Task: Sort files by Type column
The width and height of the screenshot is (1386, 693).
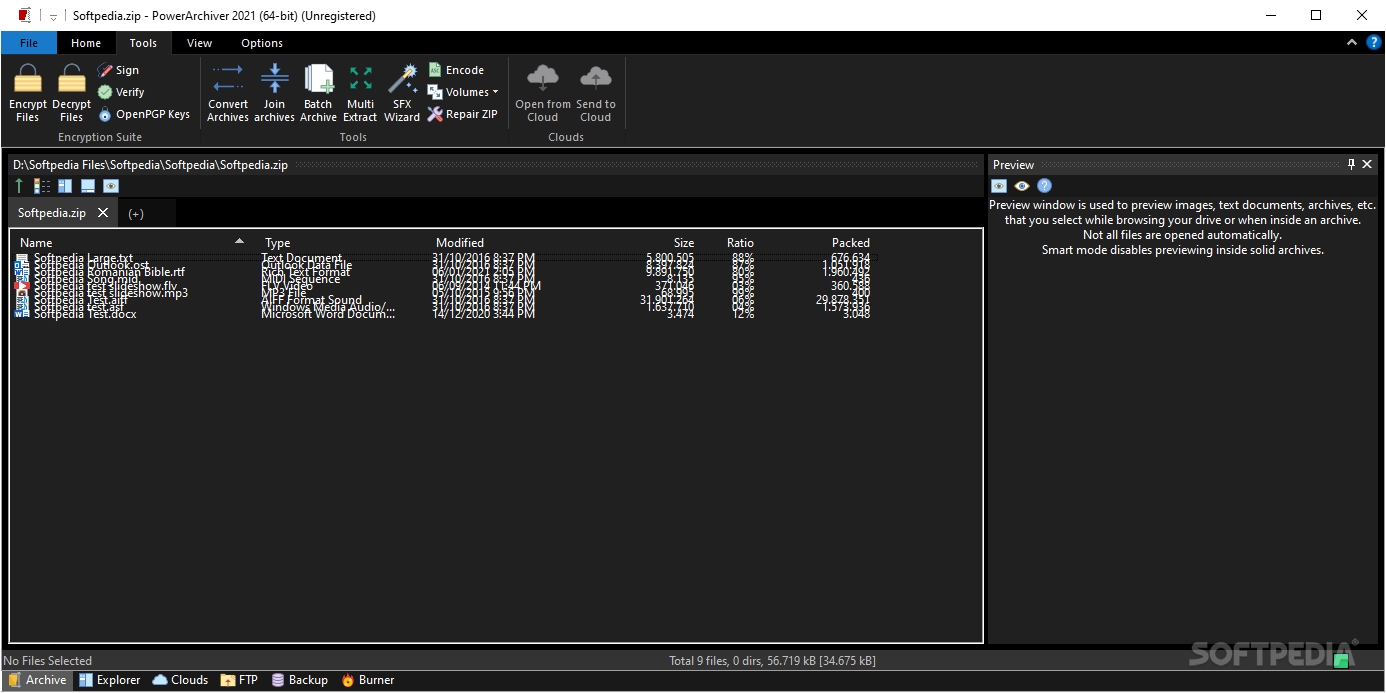Action: pyautogui.click(x=278, y=242)
